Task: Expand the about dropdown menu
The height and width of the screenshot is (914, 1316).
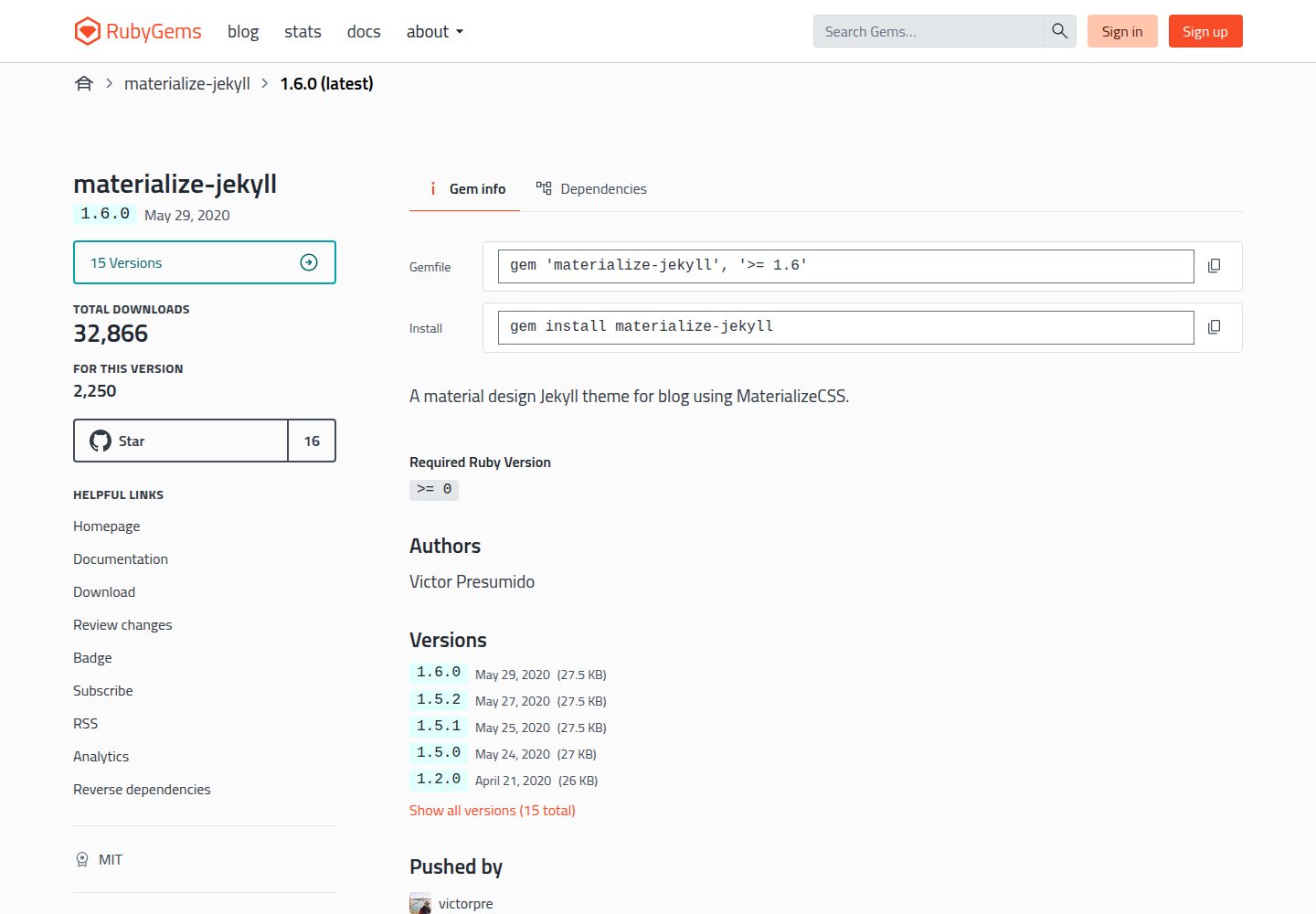Action: [435, 31]
